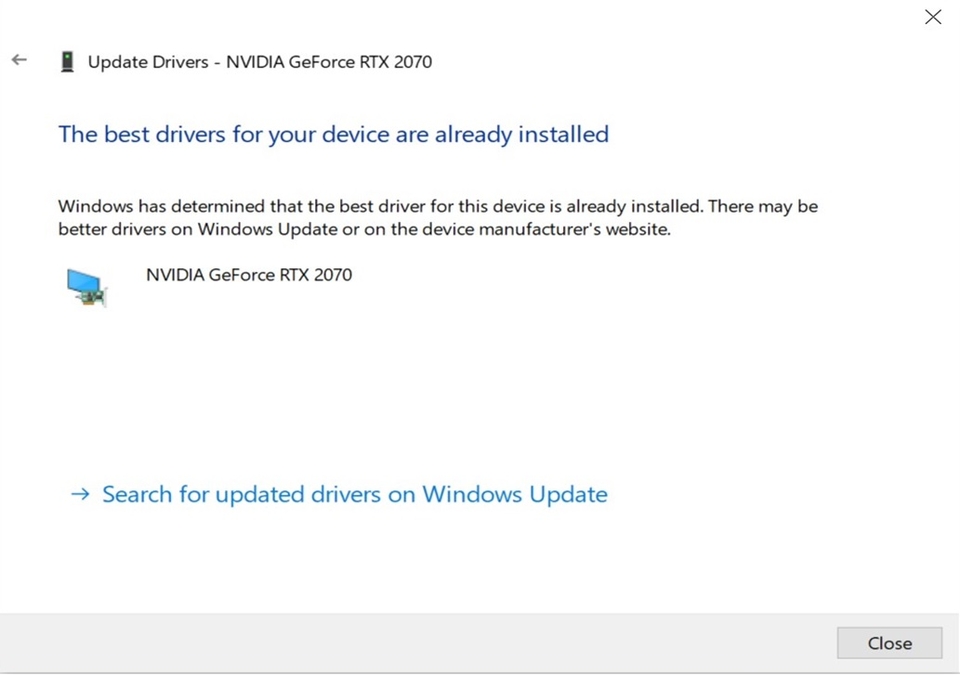
Task: Click the gray footer bar left of Close
Action: pos(418,643)
